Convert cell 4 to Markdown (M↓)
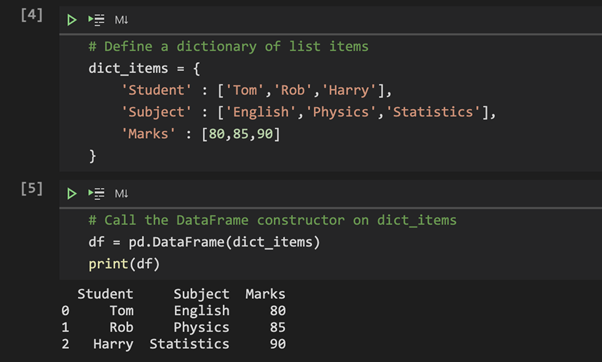Image resolution: width=602 pixels, height=362 pixels. coord(121,20)
